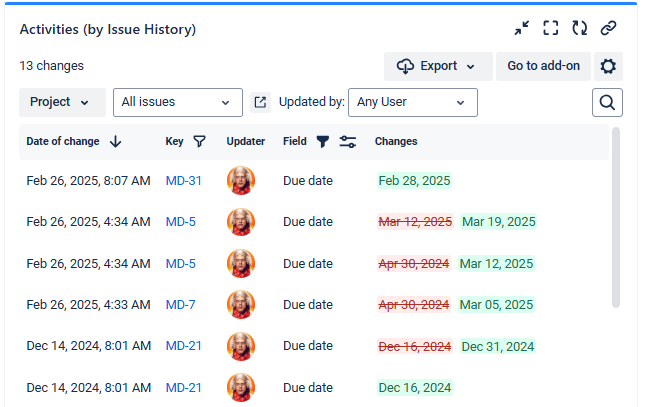Click updater avatar in Dec 31, 2024 row
This screenshot has width=645, height=407.
click(x=241, y=346)
